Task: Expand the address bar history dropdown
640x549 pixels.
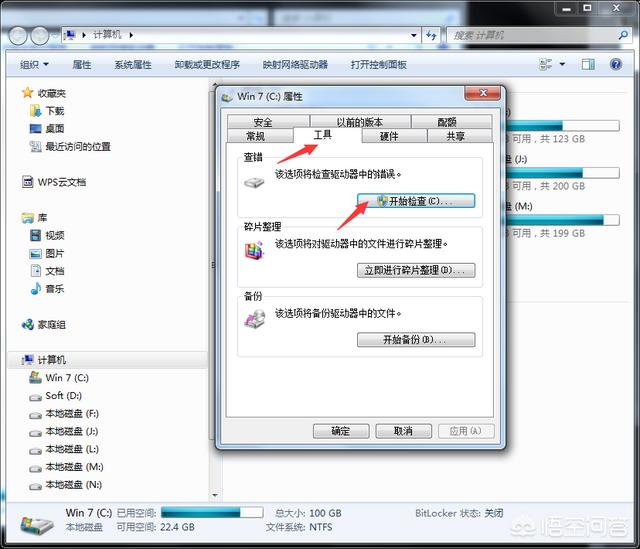Action: (x=413, y=36)
